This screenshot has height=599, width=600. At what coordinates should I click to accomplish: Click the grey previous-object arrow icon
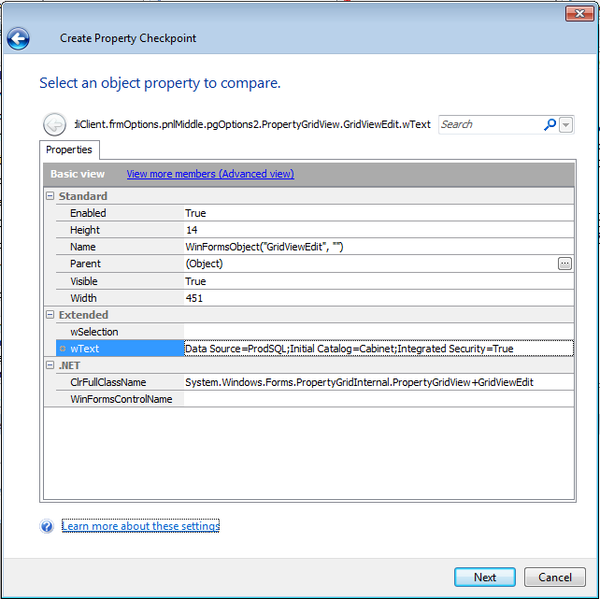[54, 125]
